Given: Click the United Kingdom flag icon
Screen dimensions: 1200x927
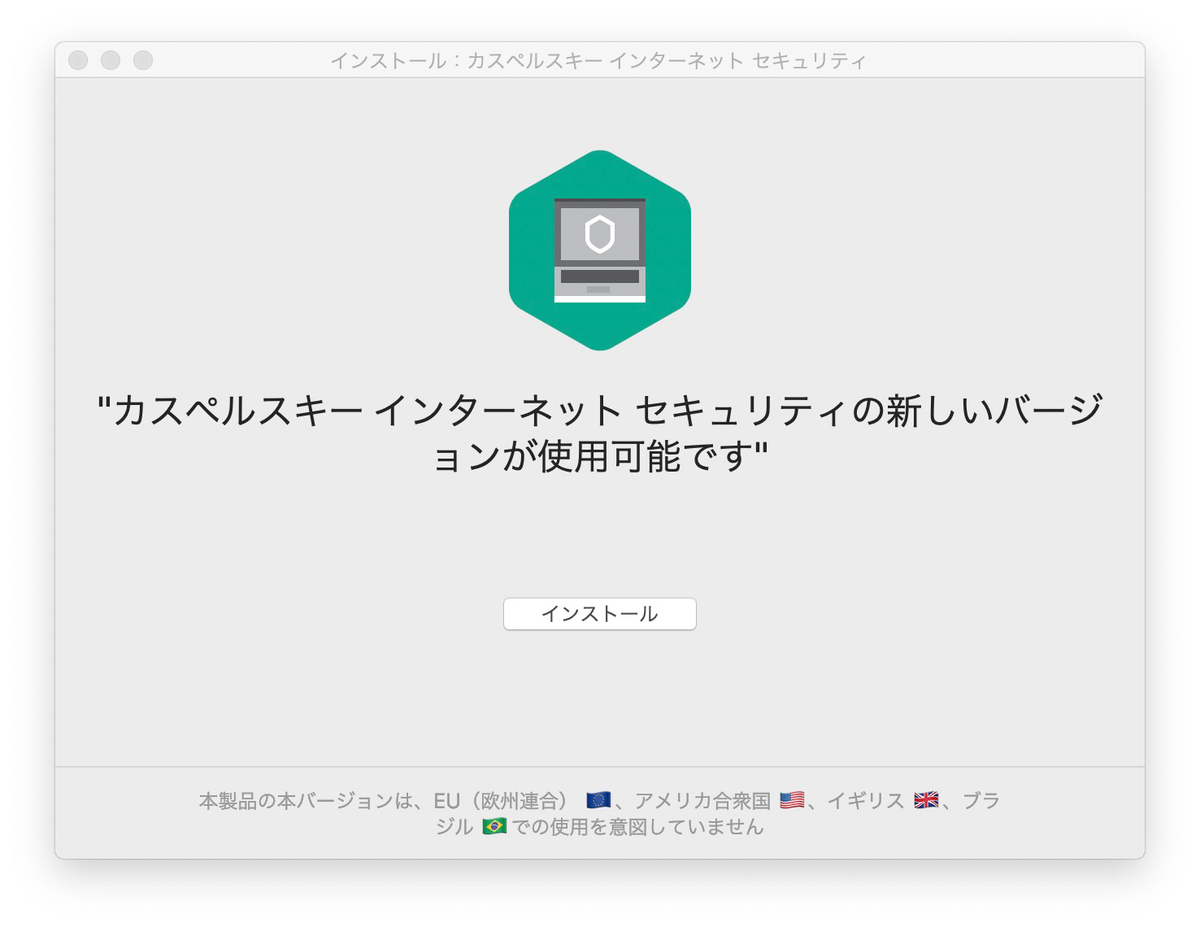Looking at the screenshot, I should 926,800.
